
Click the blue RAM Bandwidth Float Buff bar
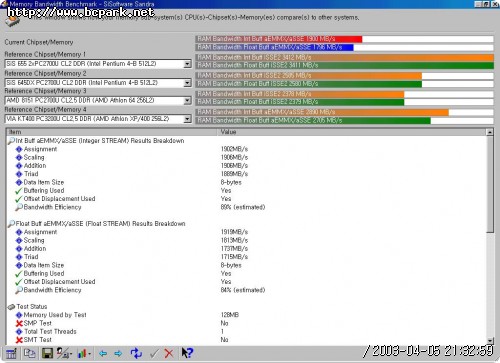click(275, 47)
